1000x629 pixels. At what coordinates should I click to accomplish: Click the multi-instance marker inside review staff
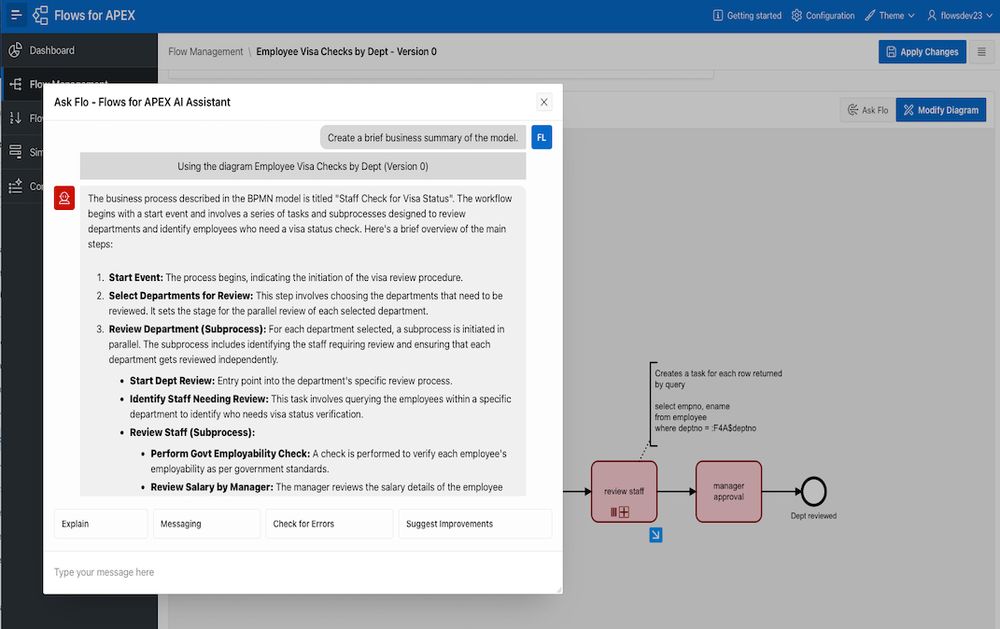(614, 512)
